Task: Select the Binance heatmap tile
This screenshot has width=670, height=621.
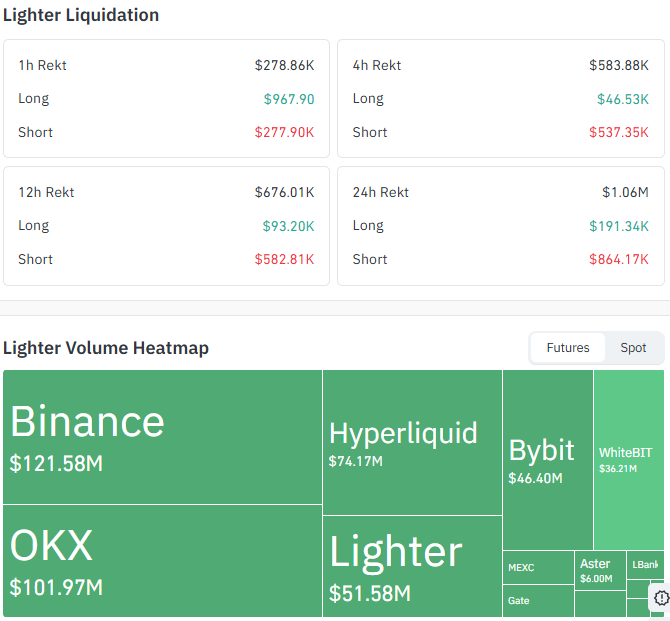Action: 162,437
